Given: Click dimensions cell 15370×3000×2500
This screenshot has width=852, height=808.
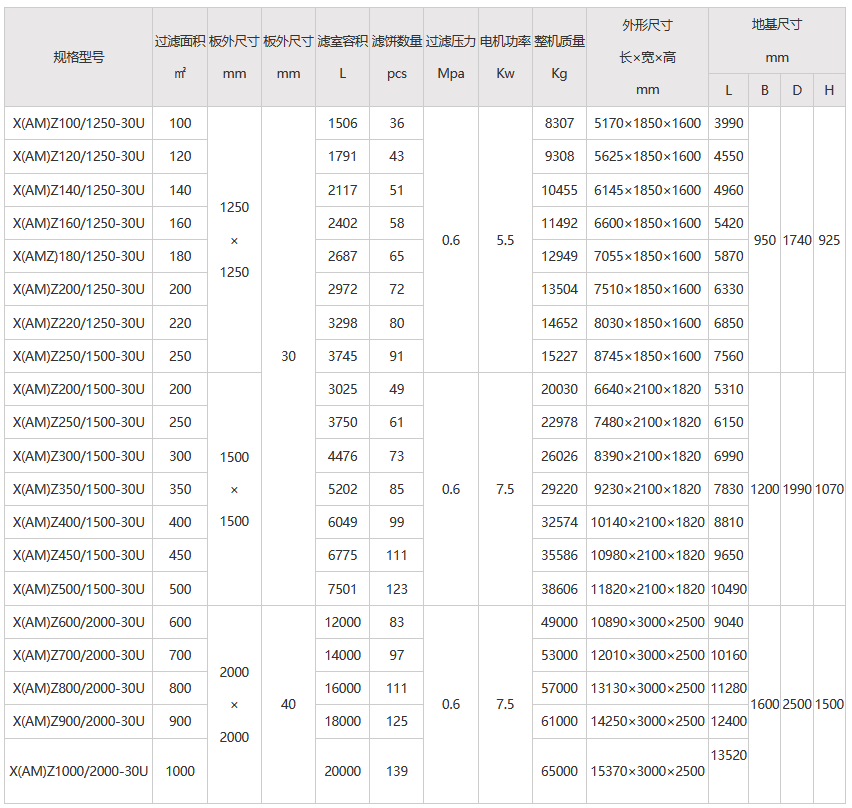Looking at the screenshot, I should (x=647, y=771).
